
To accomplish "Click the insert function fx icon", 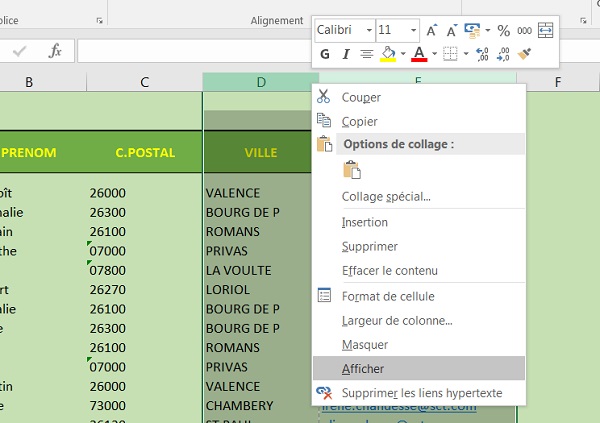I will tap(55, 51).
